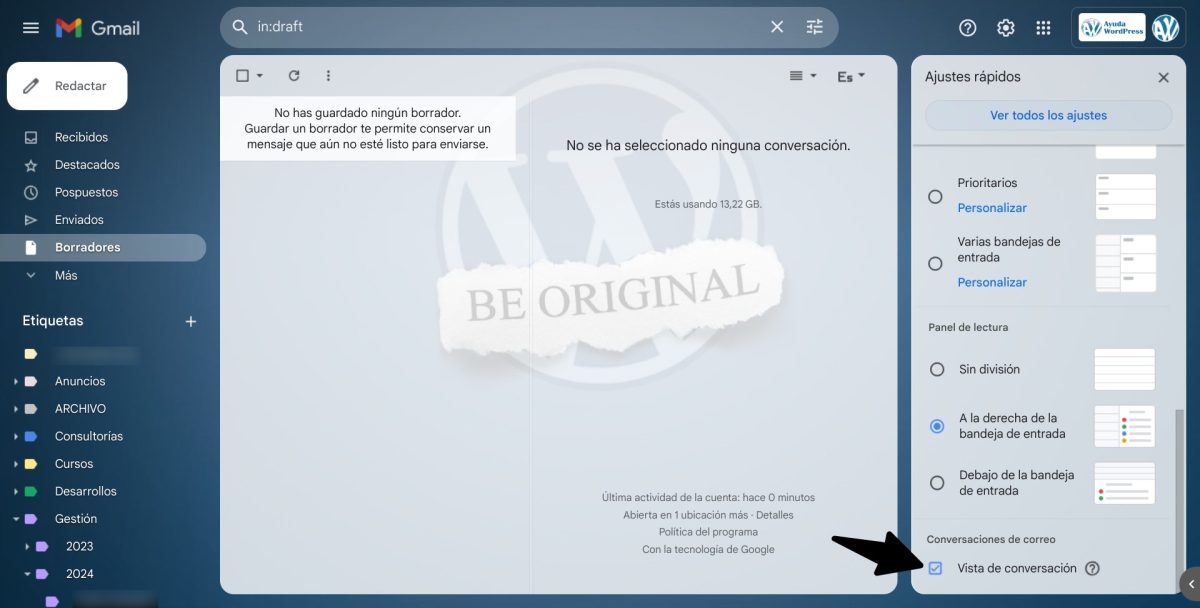Open Gmail help with the question mark icon
Screen dimensions: 1200x608
pos(967,27)
